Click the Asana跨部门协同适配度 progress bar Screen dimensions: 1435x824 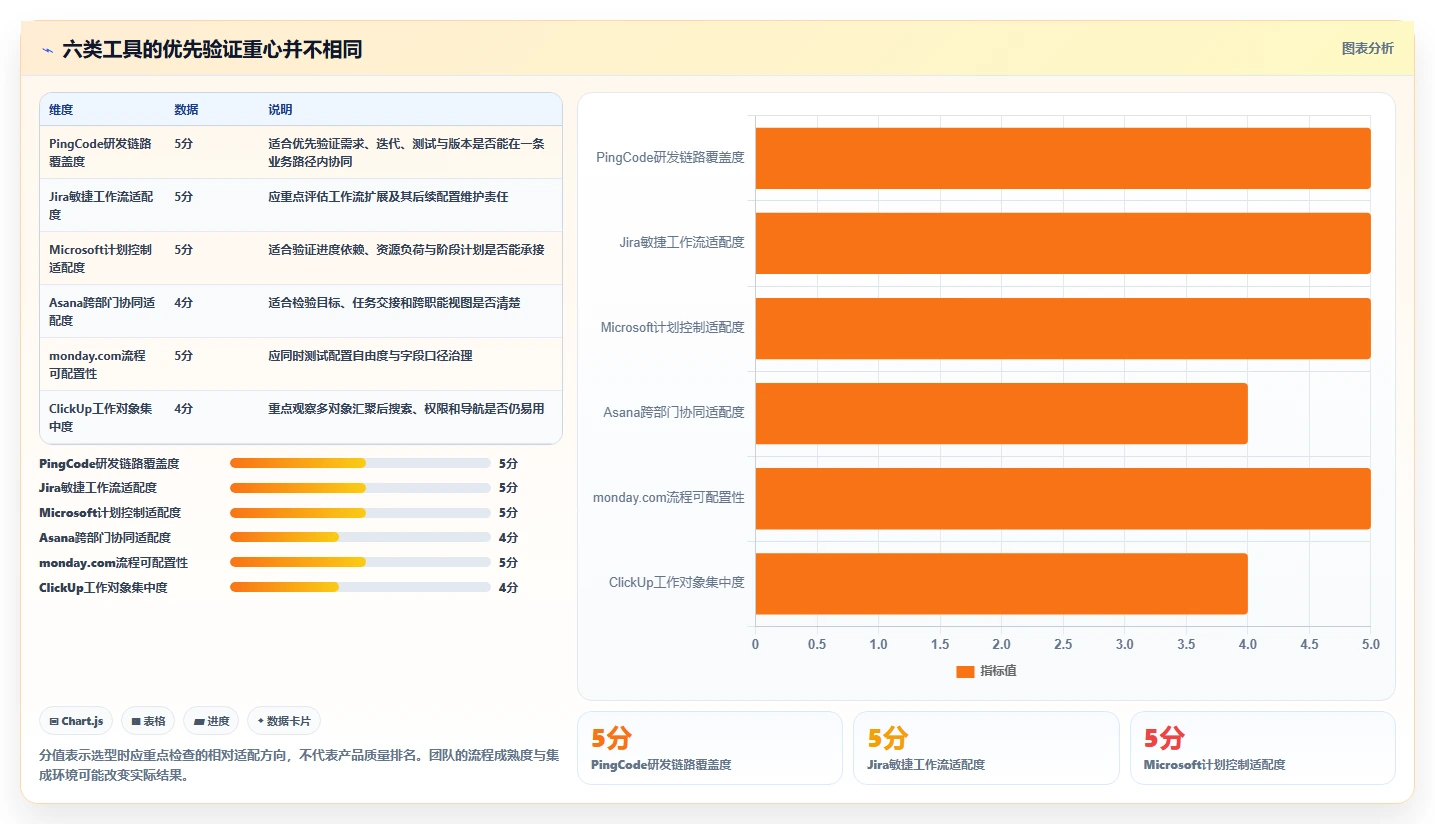click(360, 538)
